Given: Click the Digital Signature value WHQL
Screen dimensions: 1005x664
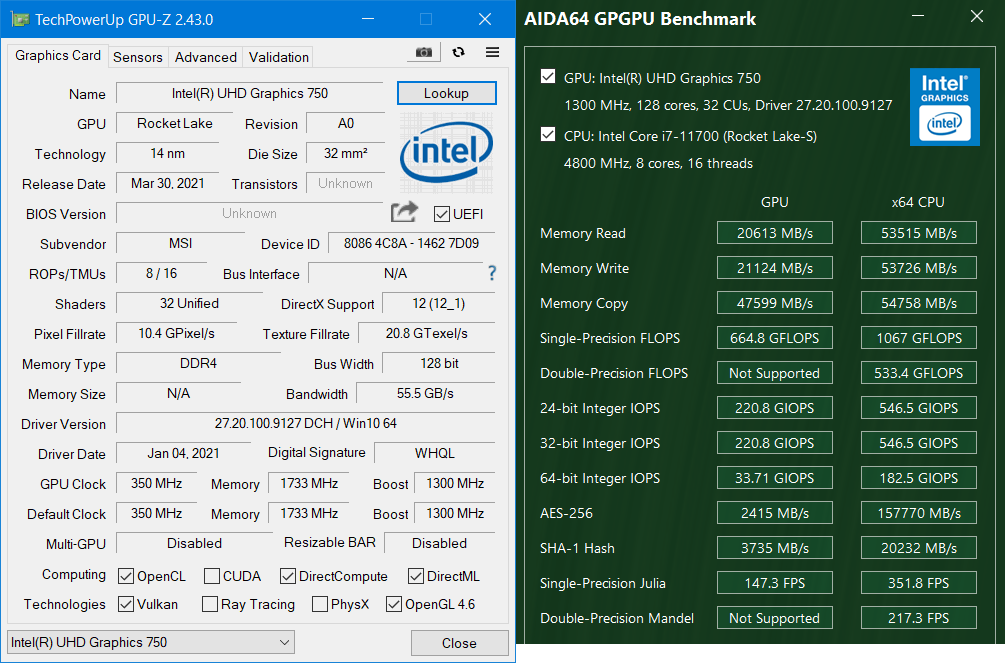Looking at the screenshot, I should pyautogui.click(x=435, y=453).
